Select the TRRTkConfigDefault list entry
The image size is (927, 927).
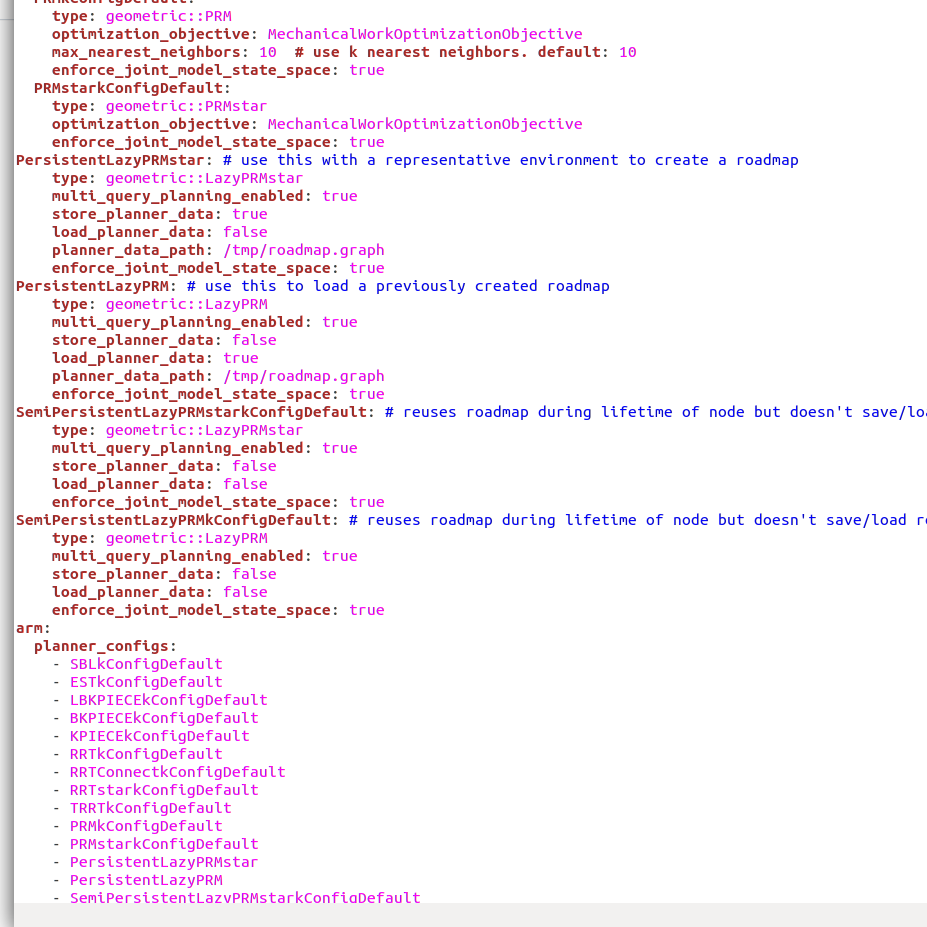150,808
